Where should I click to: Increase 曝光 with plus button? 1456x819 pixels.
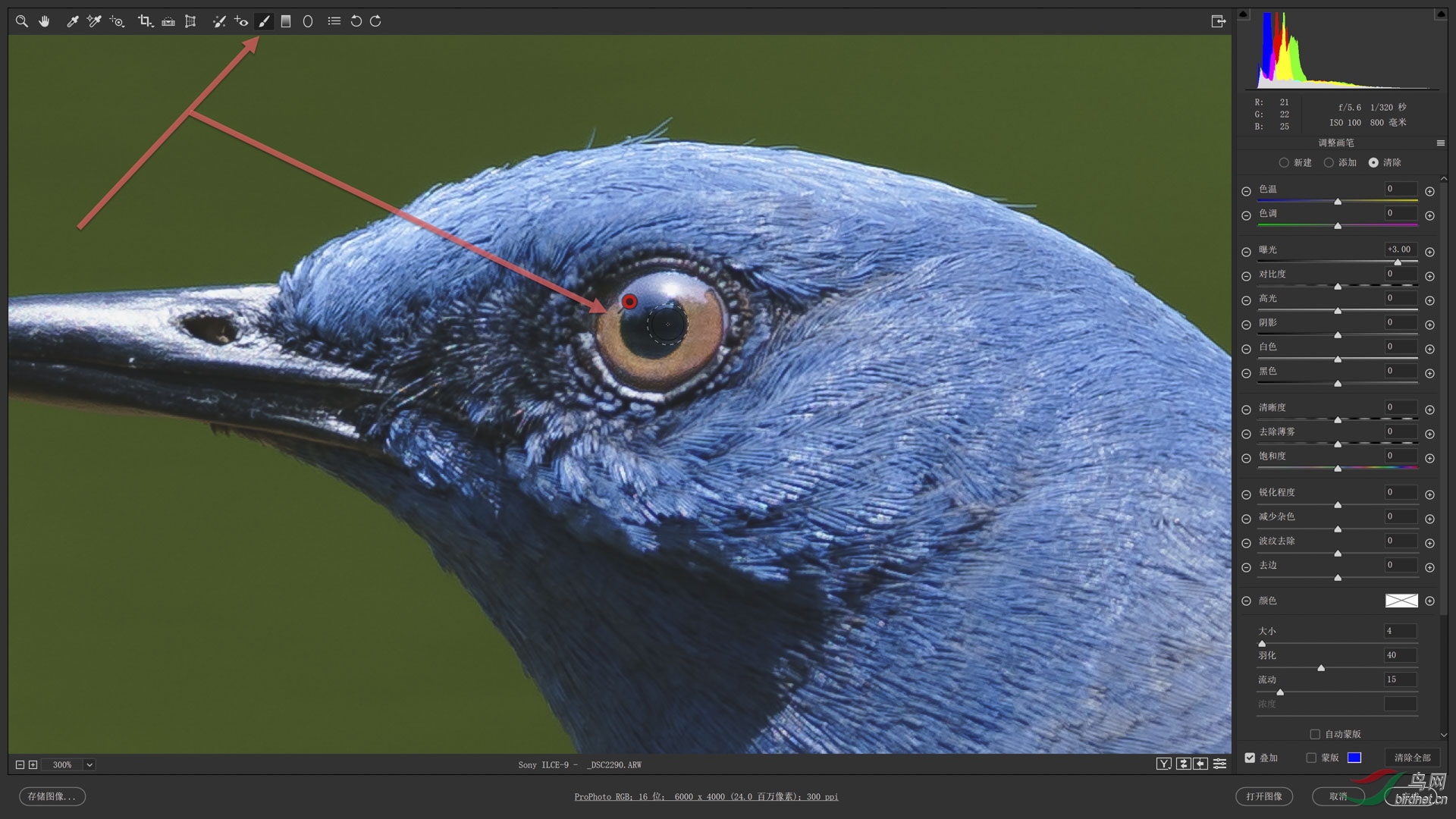(x=1429, y=252)
